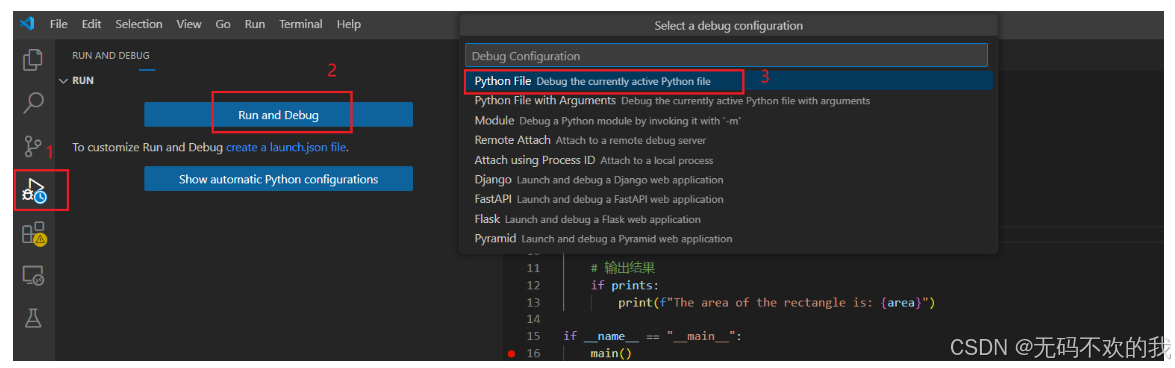Select Attach using Process ID option
Image resolution: width=1175 pixels, height=368 pixels.
[728, 160]
